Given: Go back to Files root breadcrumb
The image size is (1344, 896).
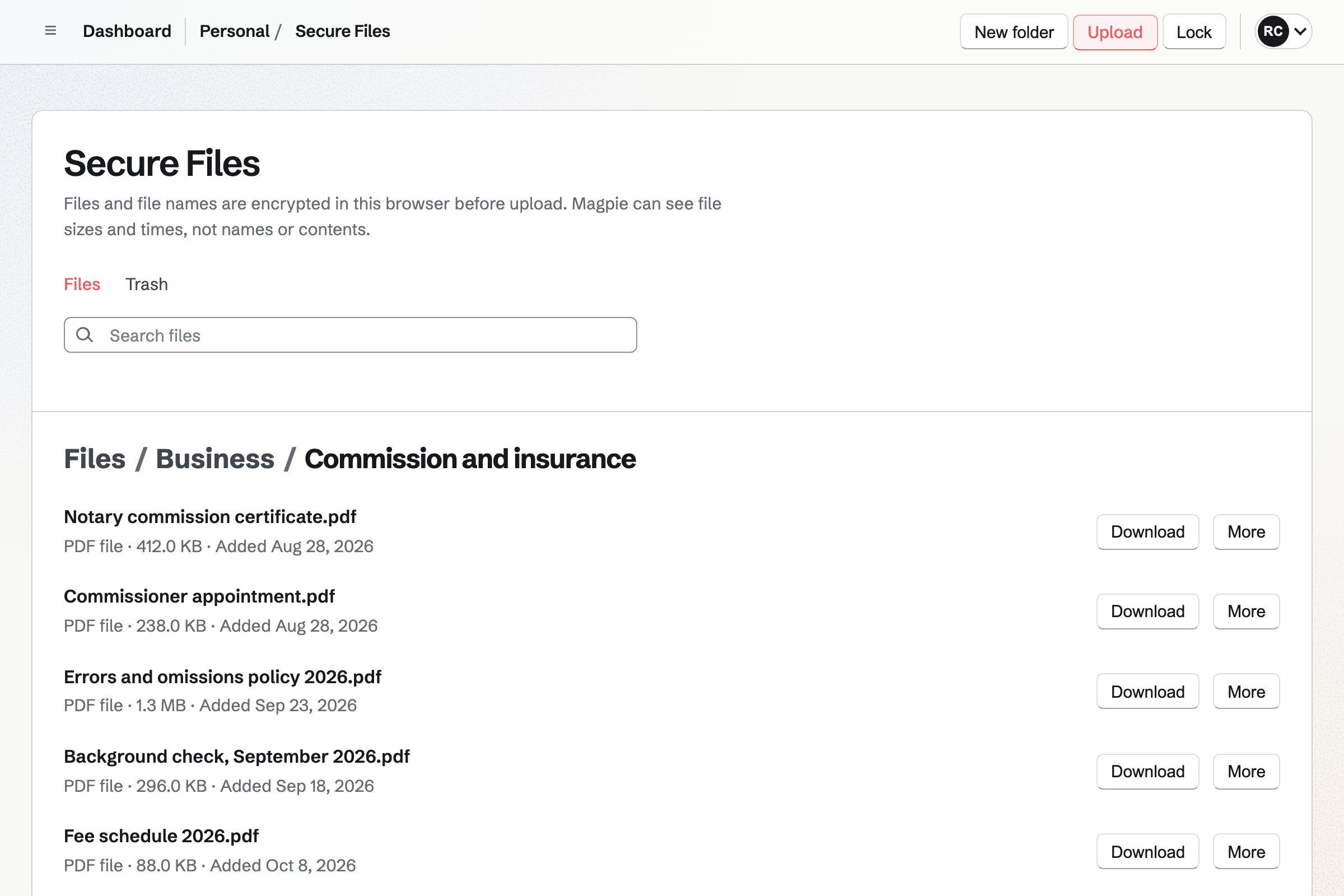Looking at the screenshot, I should pos(95,459).
